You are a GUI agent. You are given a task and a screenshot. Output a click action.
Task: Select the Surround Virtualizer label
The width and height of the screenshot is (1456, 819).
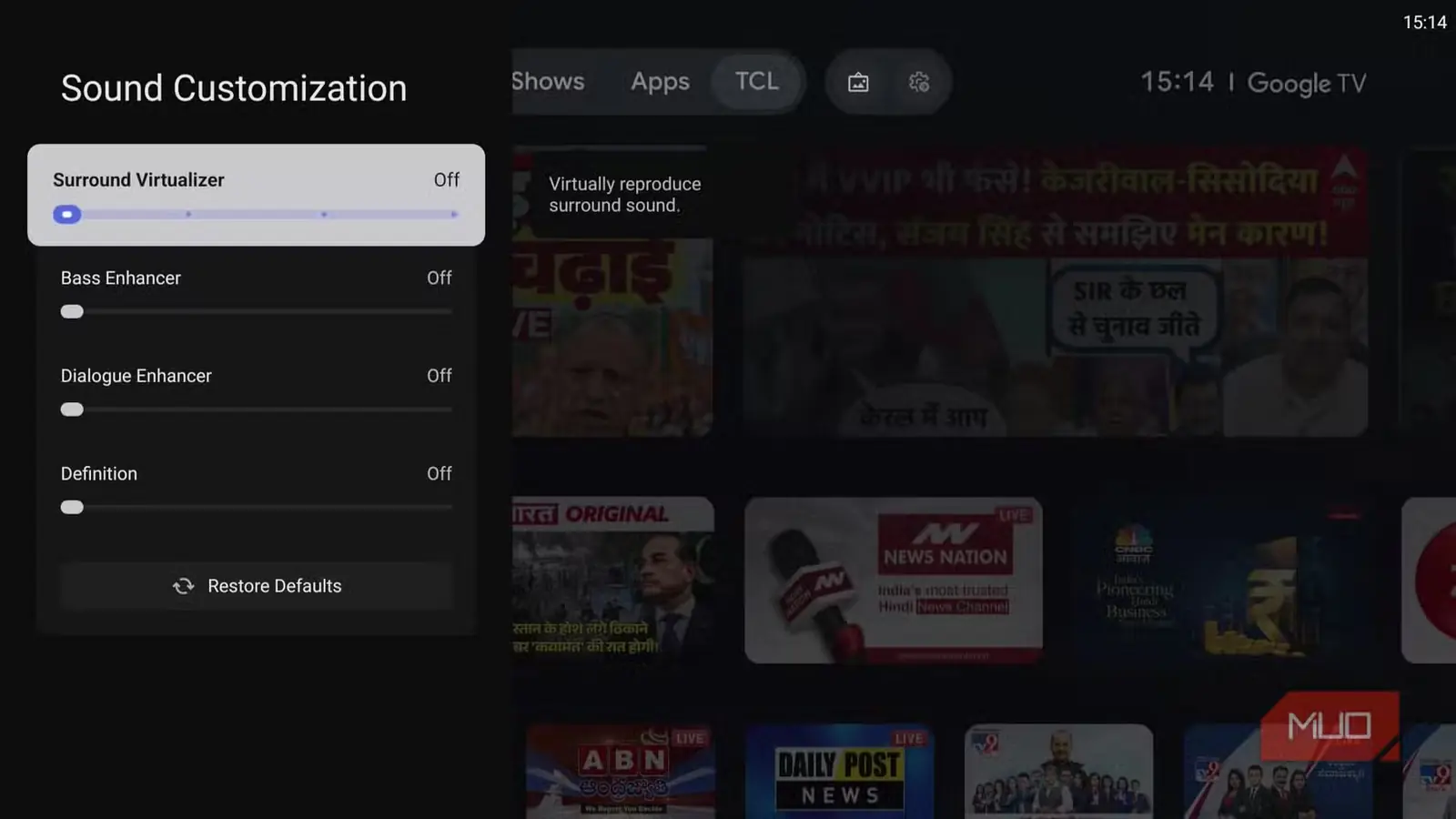[x=138, y=180]
